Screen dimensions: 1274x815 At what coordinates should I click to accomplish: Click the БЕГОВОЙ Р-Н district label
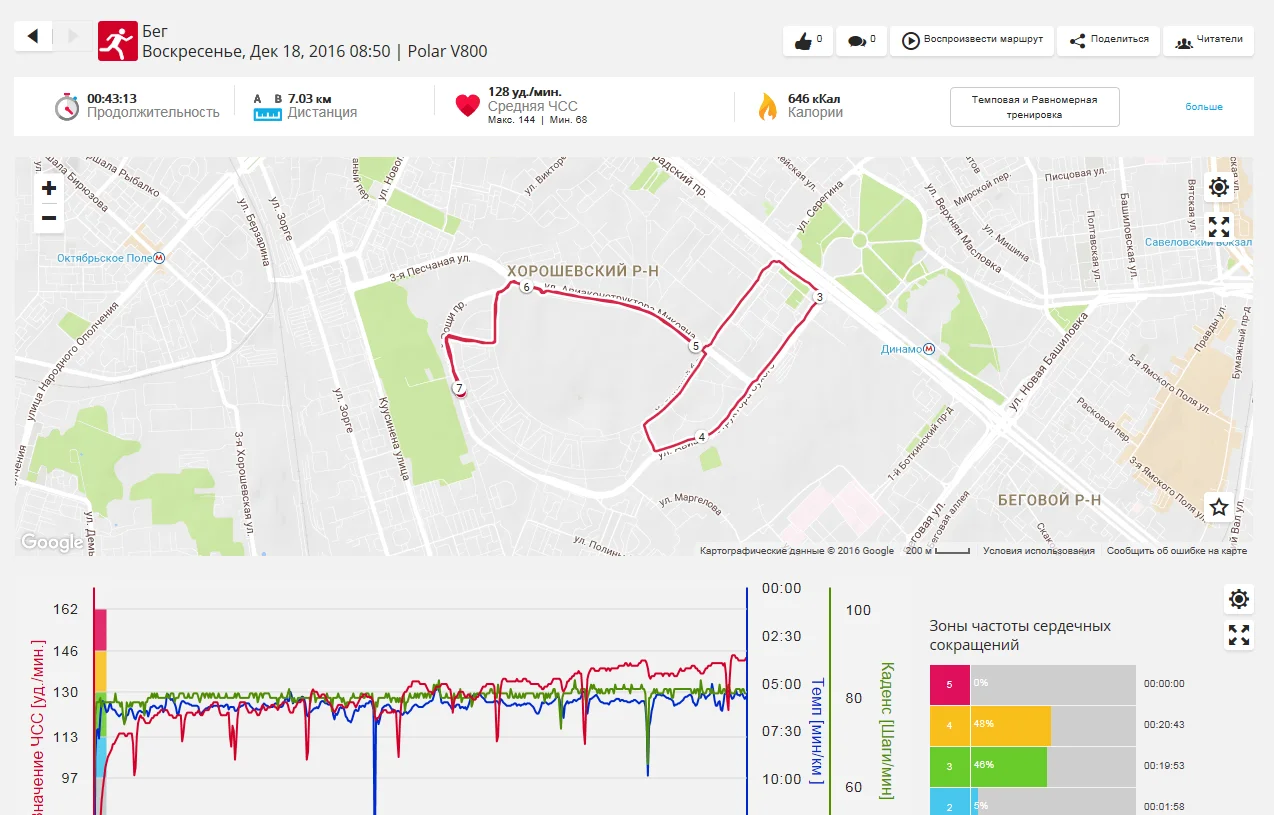(1049, 499)
